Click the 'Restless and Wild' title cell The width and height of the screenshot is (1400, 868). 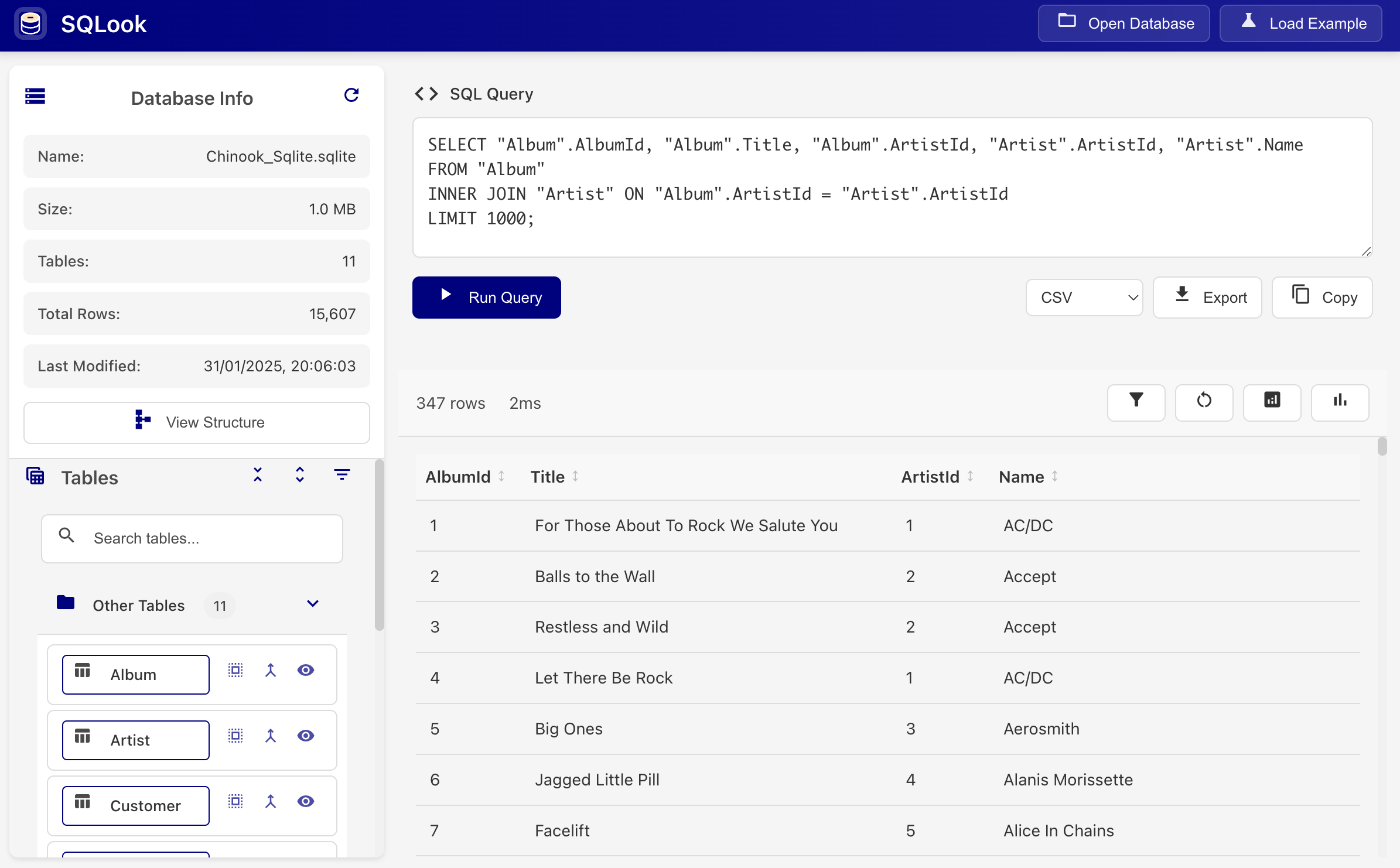point(601,627)
